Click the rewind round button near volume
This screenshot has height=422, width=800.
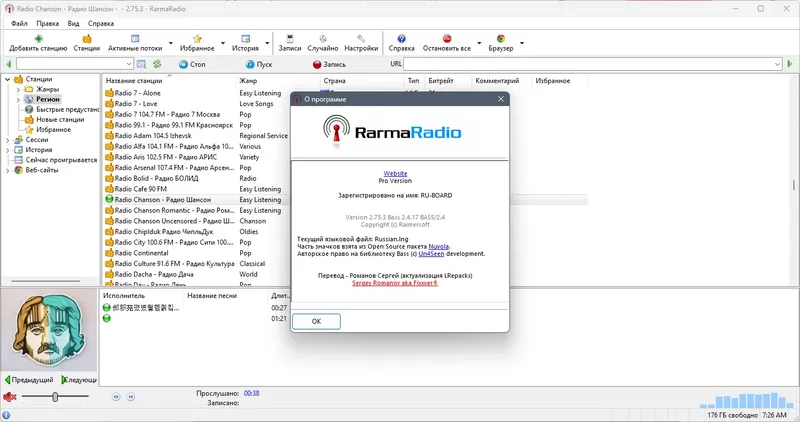(116, 396)
